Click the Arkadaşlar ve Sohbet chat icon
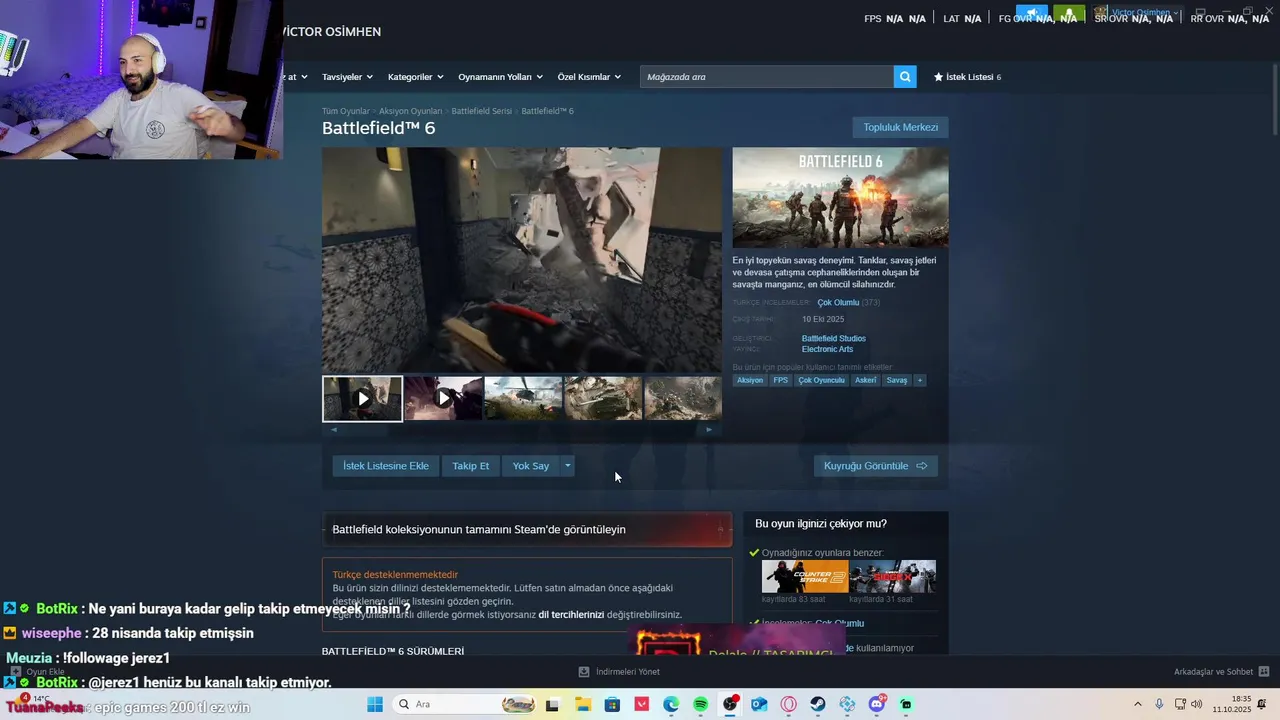Image resolution: width=1280 pixels, height=720 pixels. (x=1264, y=671)
